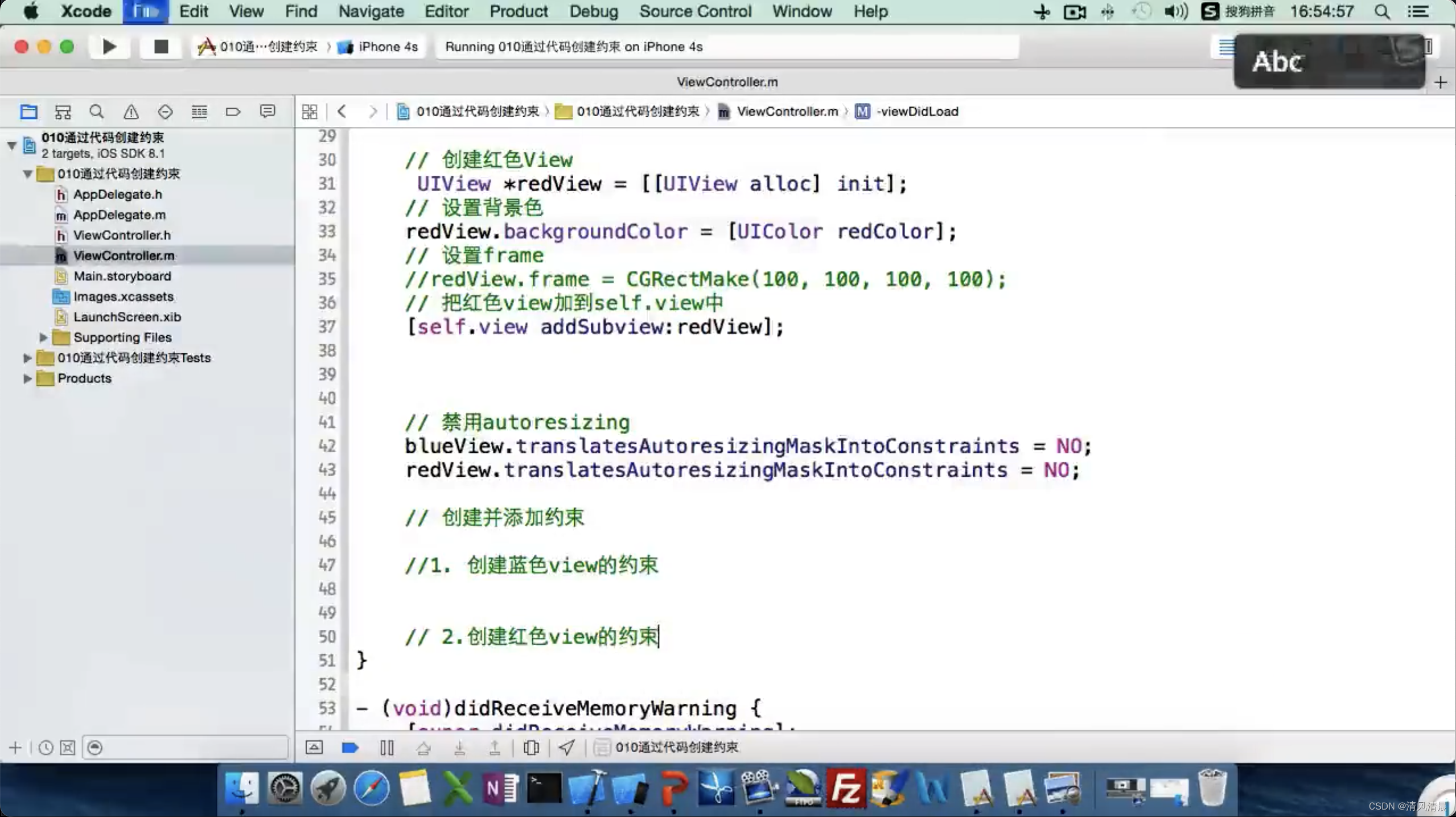
Task: Collapse the project root disclosure triangle
Action: click(11, 145)
